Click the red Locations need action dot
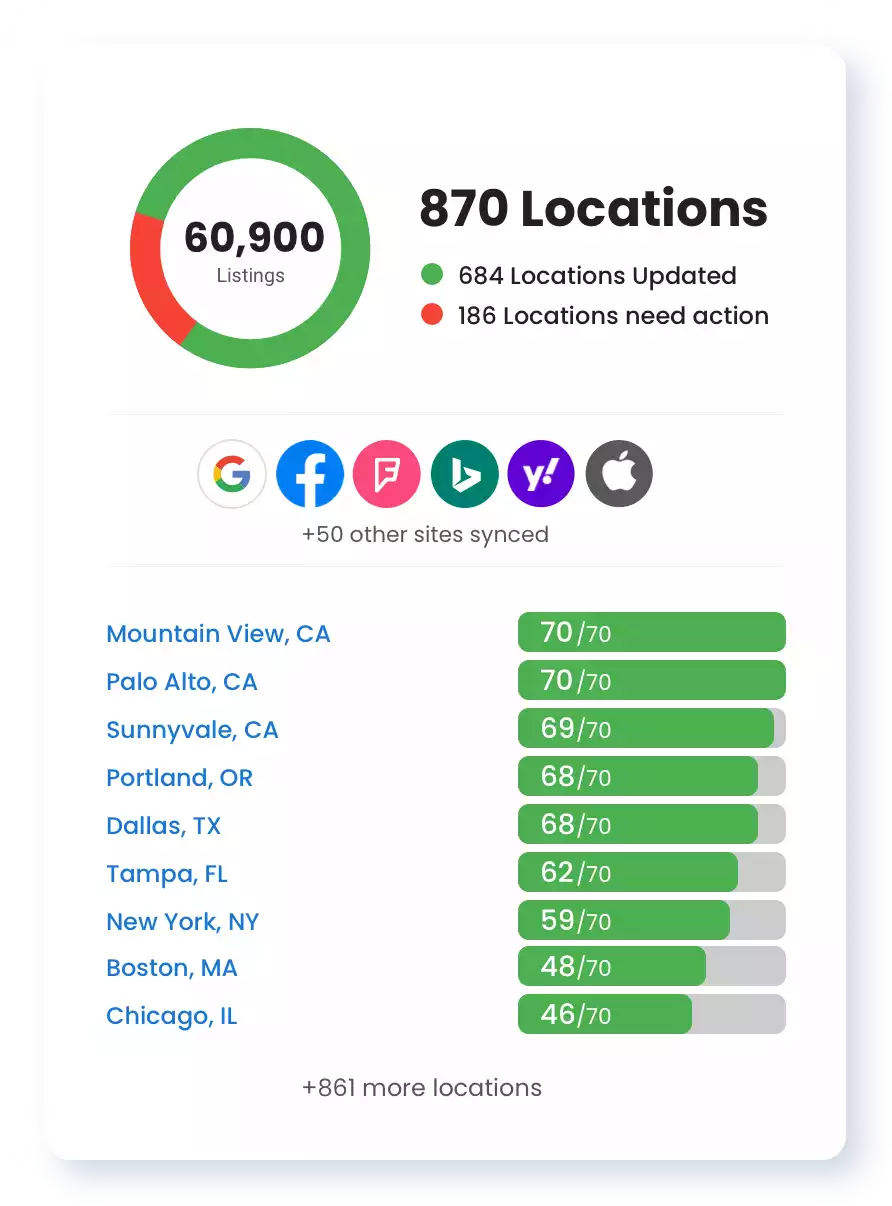The image size is (892, 1206). (432, 315)
